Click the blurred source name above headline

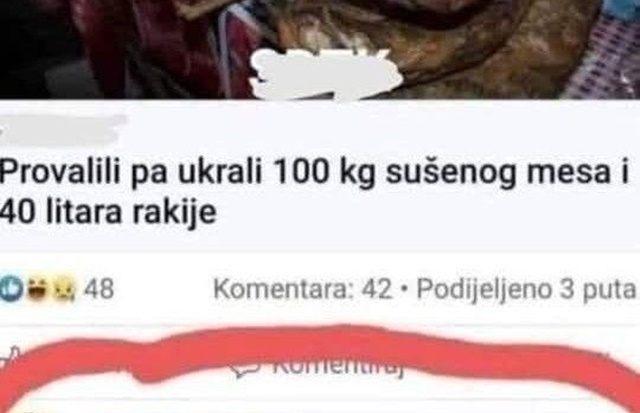coord(63,129)
